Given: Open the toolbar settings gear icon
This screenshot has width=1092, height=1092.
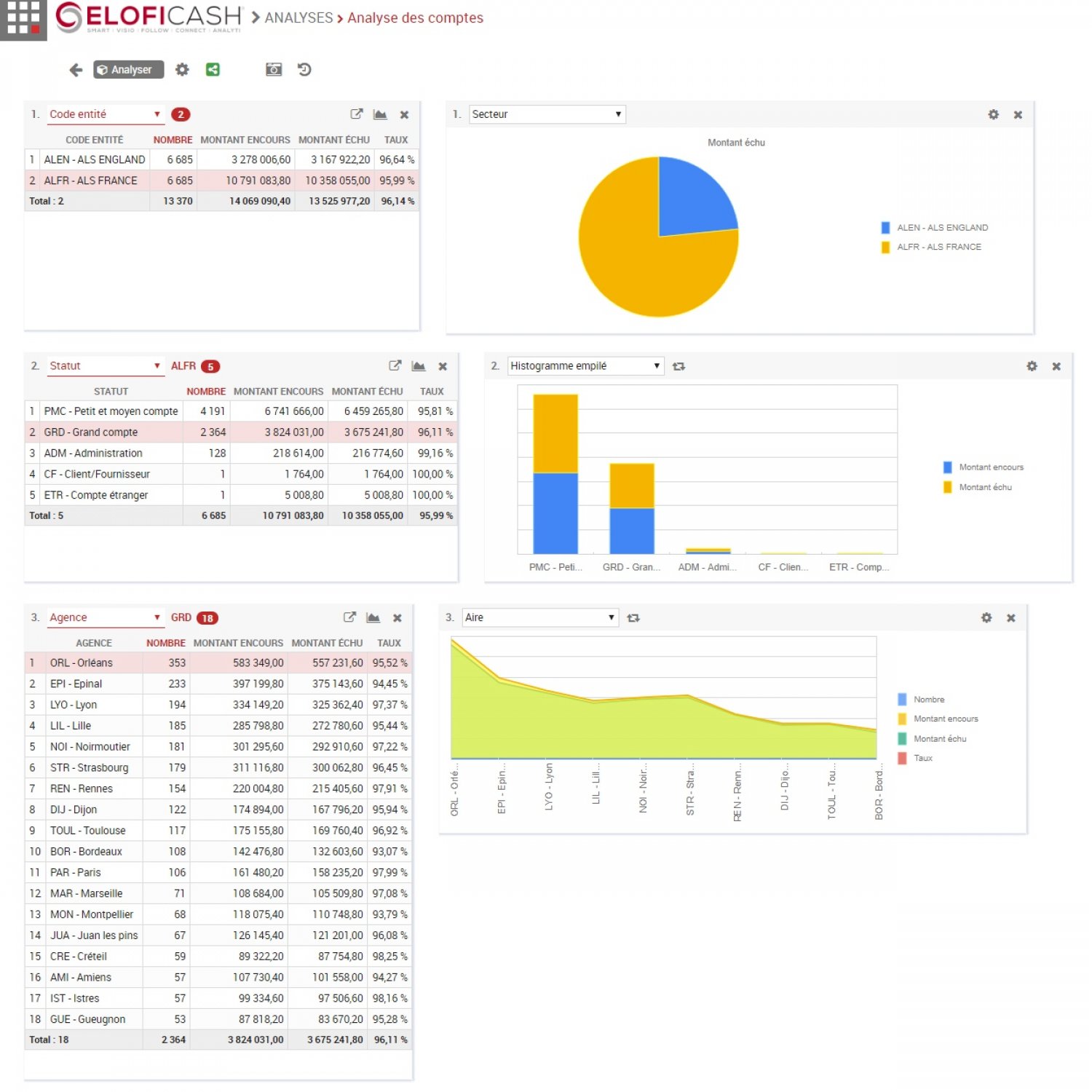Looking at the screenshot, I should pyautogui.click(x=182, y=69).
